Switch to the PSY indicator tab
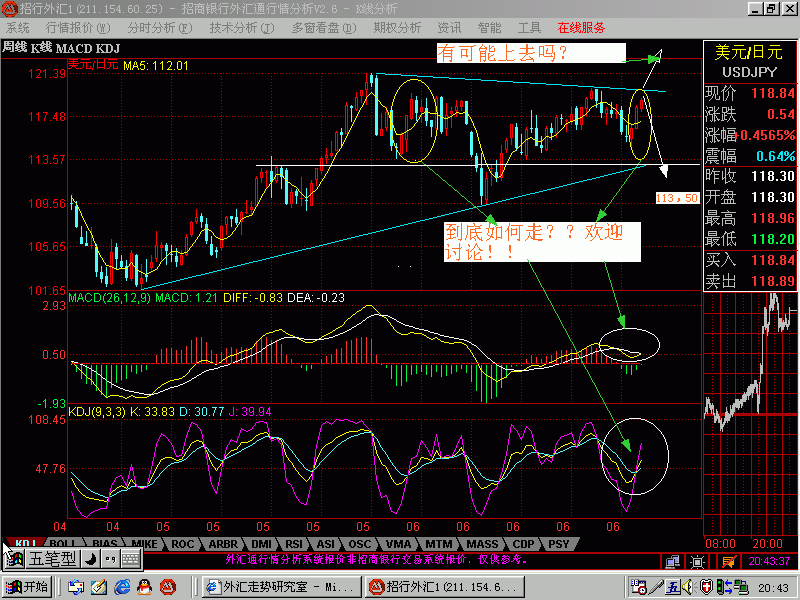 558,544
